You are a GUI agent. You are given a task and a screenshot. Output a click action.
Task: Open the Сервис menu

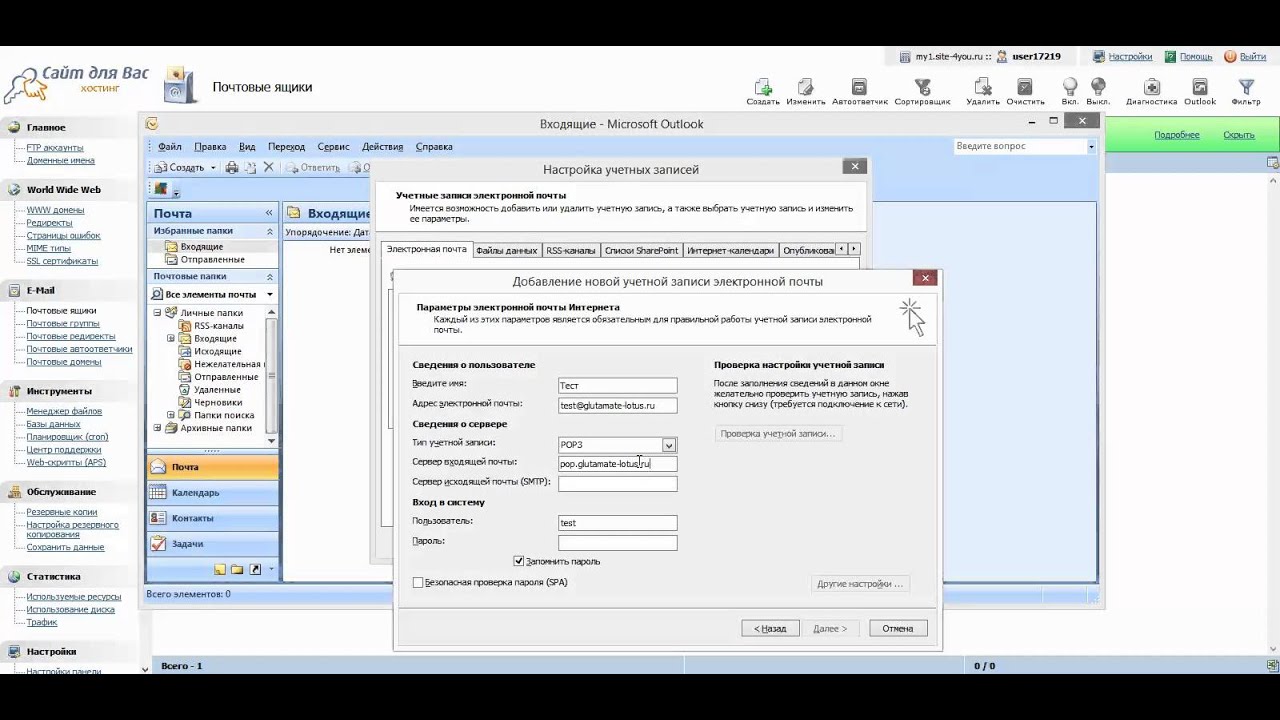pyautogui.click(x=334, y=147)
